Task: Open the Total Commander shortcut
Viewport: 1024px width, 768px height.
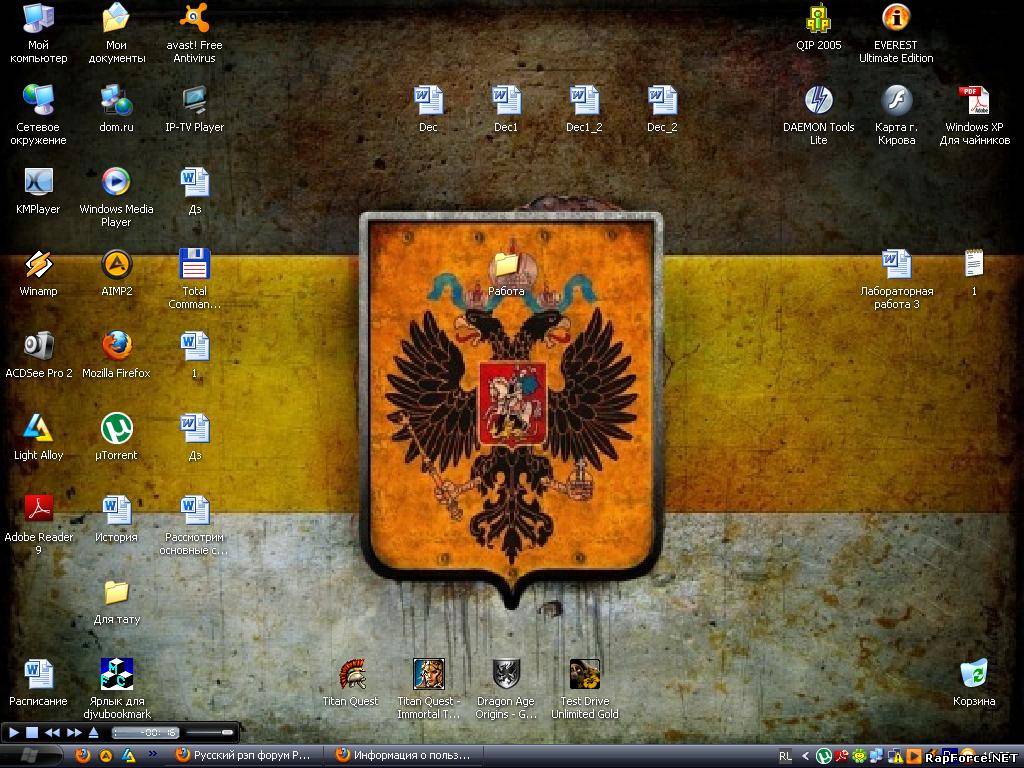Action: 194,280
